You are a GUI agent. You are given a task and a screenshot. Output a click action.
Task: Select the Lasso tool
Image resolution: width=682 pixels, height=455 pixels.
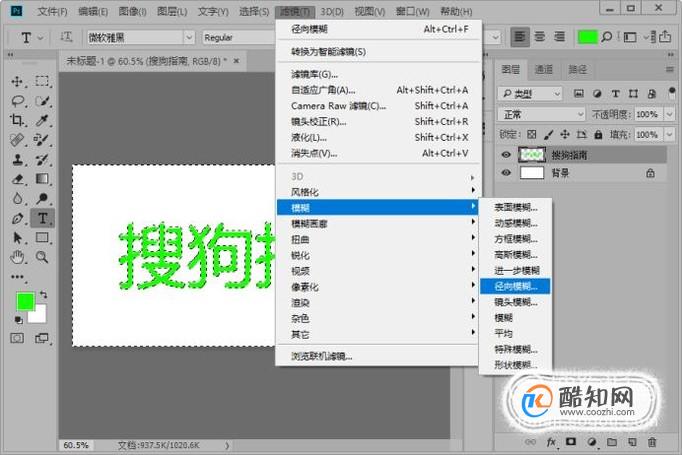(17, 101)
